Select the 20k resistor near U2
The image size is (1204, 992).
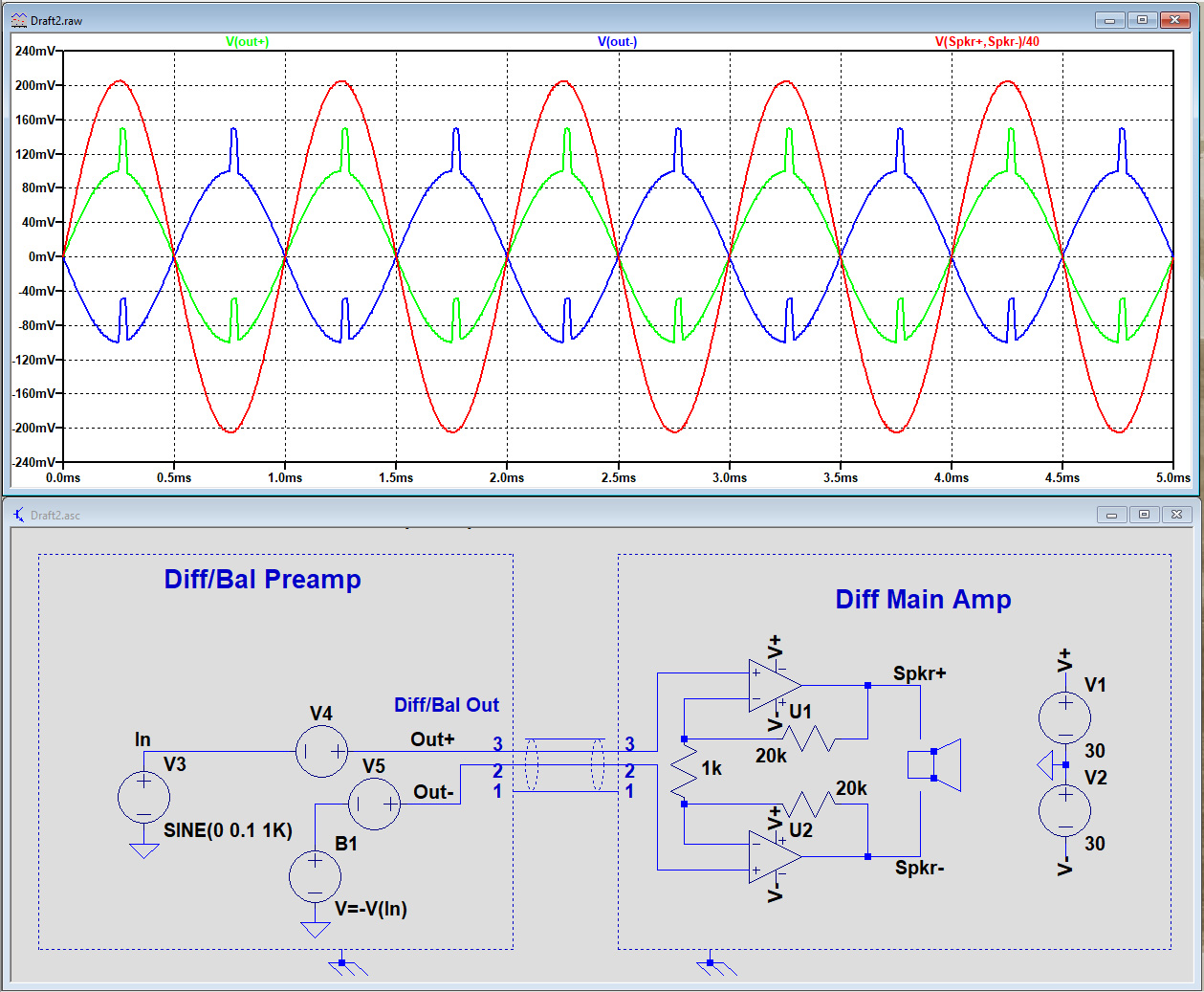[809, 804]
